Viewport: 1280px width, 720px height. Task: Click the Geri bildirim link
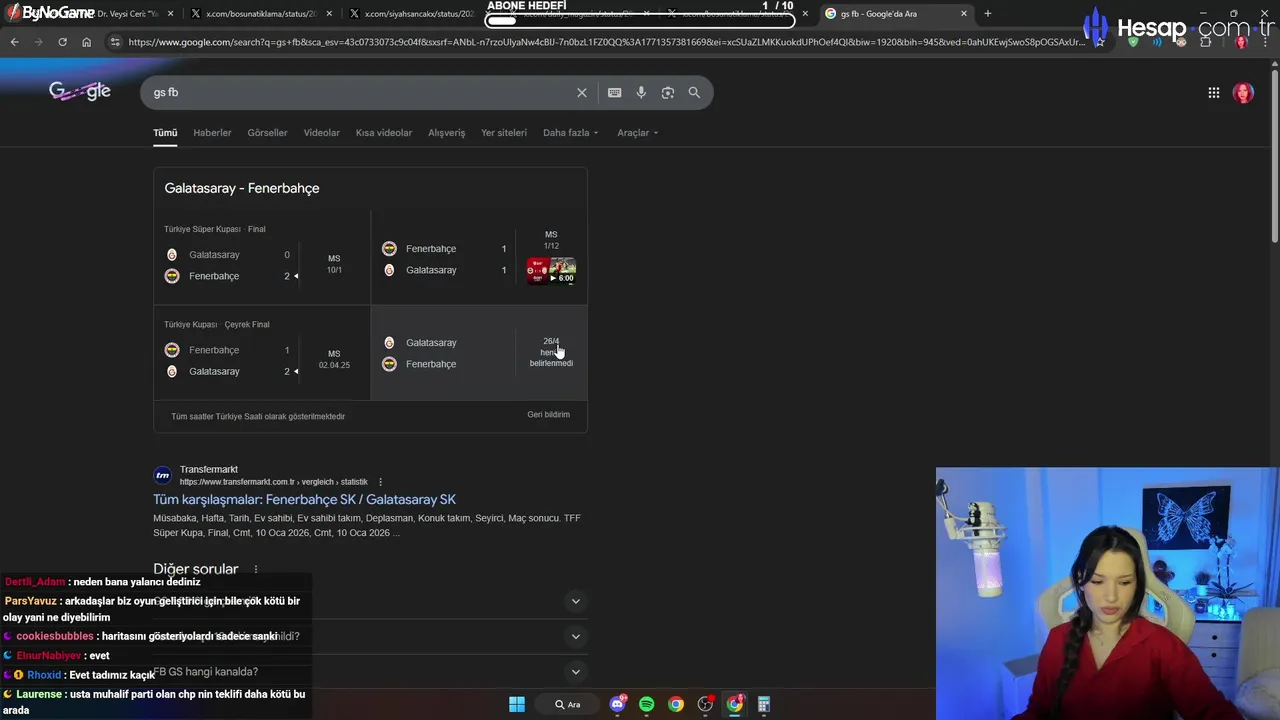(548, 414)
